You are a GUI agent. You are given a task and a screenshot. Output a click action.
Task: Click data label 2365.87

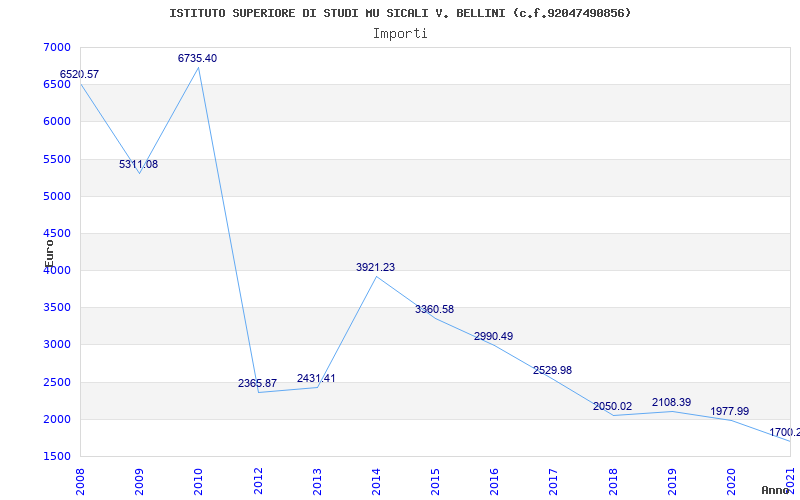tap(257, 383)
